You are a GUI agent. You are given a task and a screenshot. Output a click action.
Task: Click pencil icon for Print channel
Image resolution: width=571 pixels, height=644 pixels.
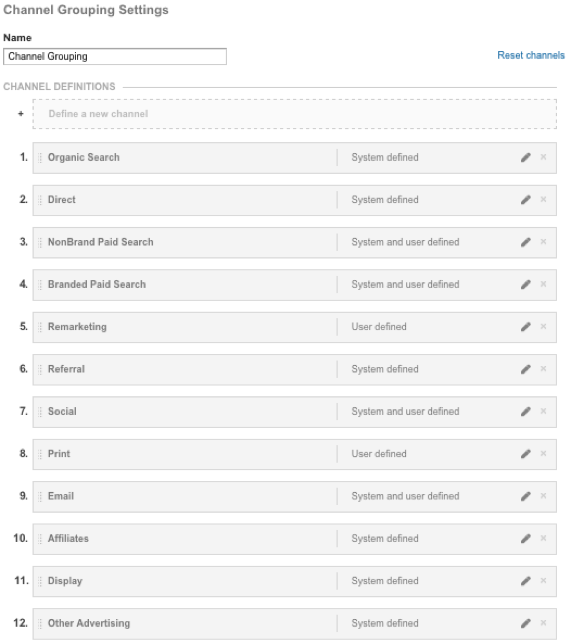click(525, 454)
